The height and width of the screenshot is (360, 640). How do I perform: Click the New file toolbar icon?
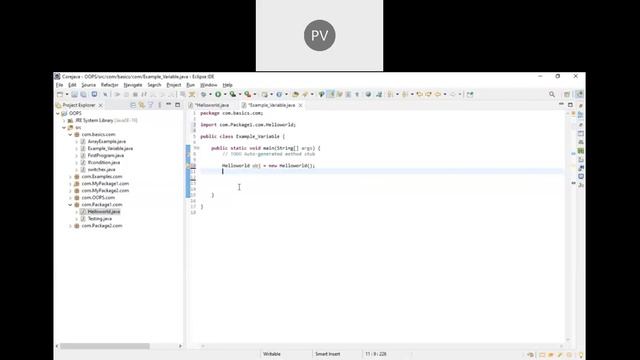(x=60, y=94)
